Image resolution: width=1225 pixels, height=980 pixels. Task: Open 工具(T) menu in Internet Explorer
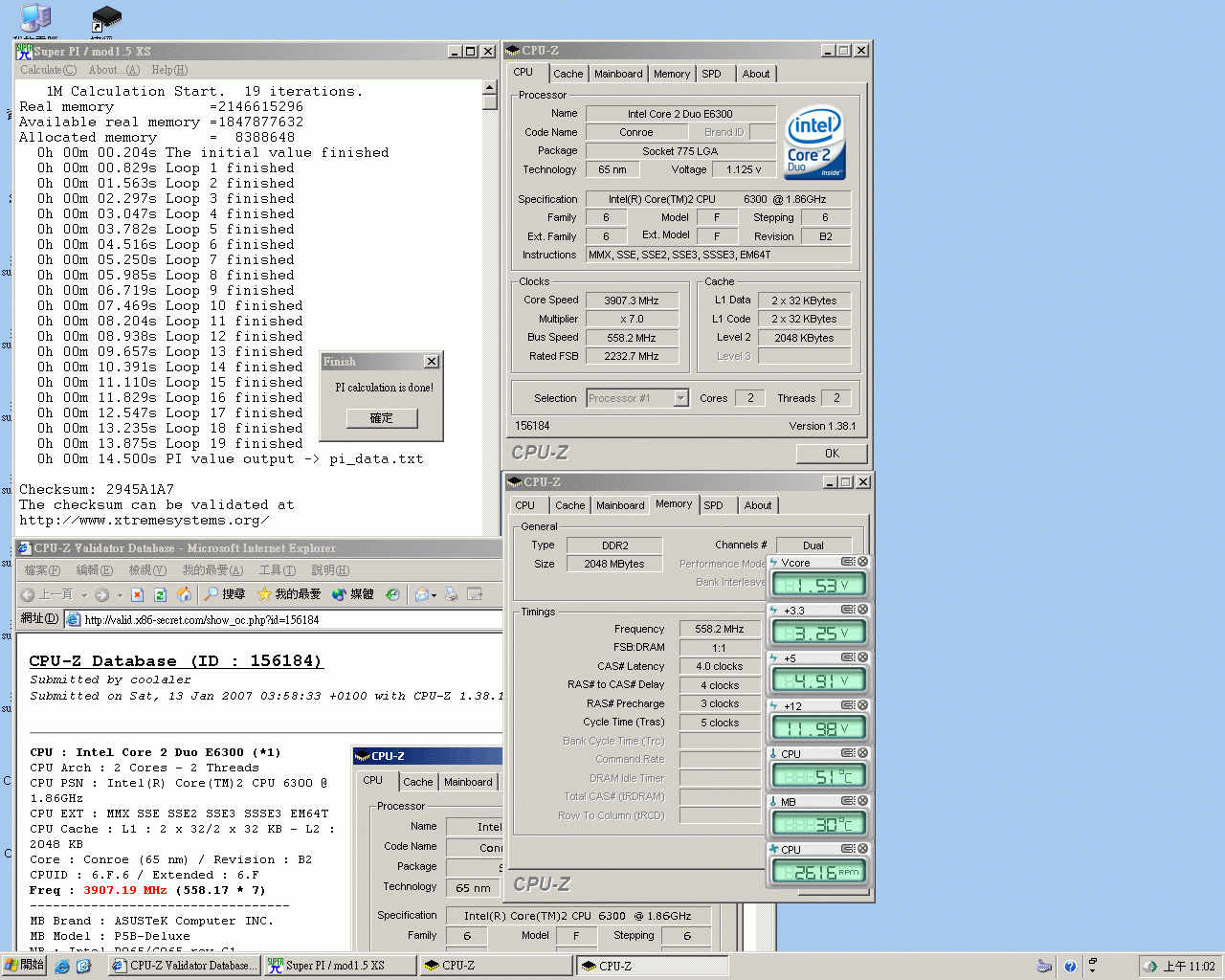pos(278,570)
